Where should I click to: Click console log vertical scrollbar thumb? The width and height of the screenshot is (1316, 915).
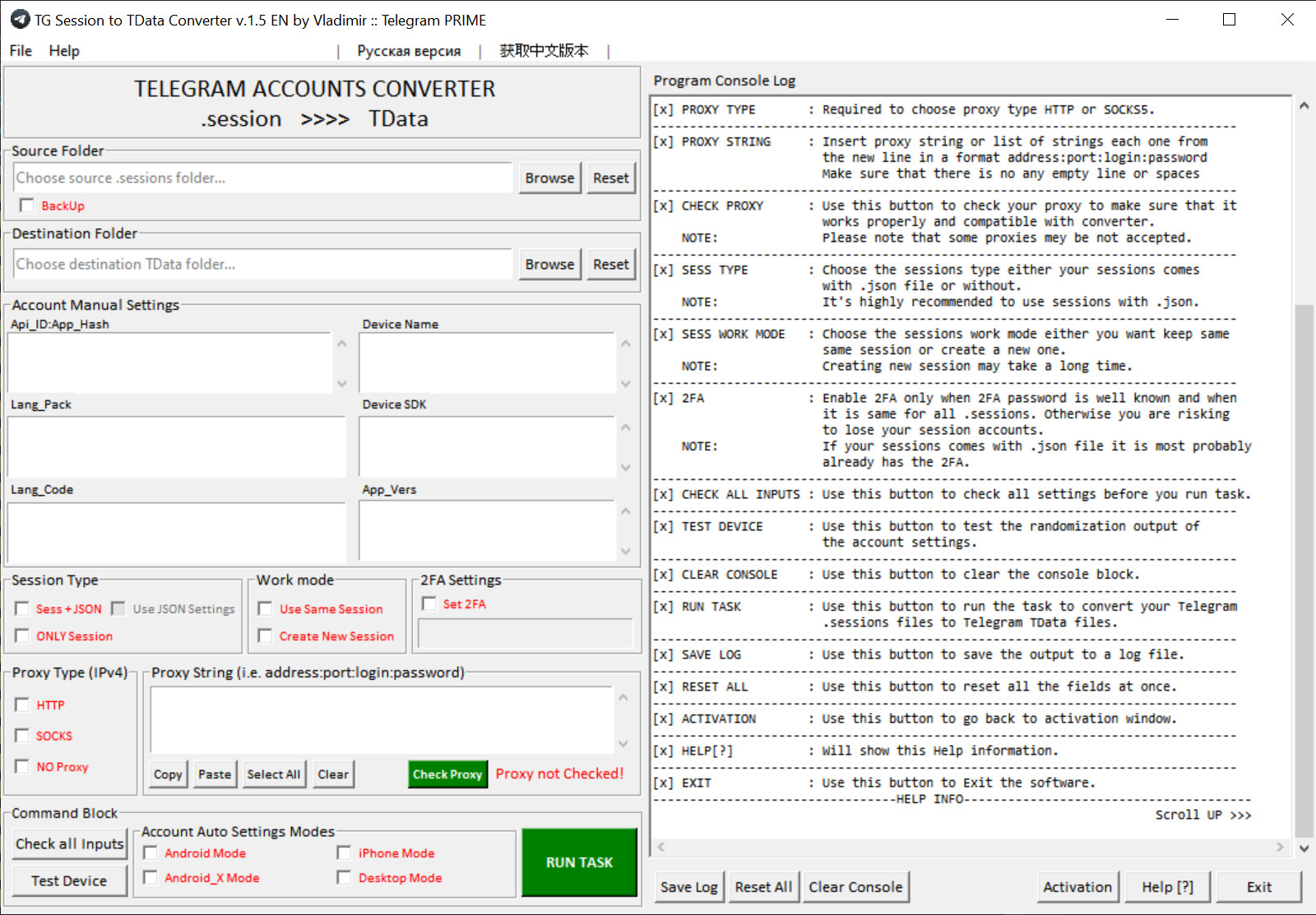pyautogui.click(x=1304, y=571)
